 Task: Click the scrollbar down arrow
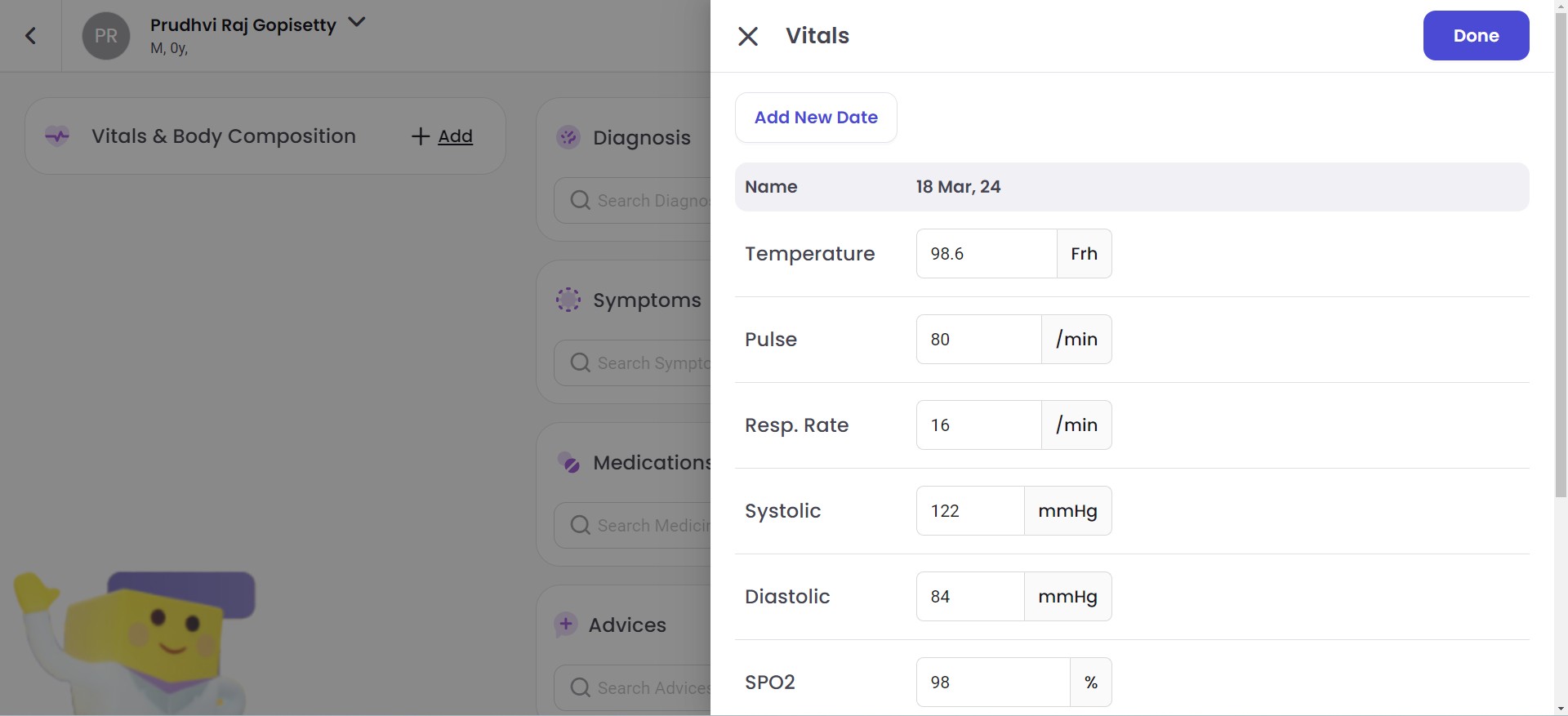pos(1561,709)
